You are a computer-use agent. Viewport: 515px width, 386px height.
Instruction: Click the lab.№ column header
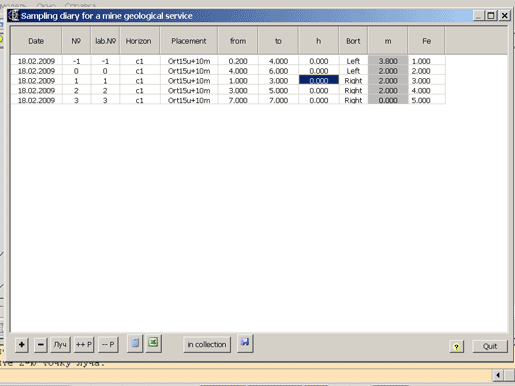click(x=105, y=41)
